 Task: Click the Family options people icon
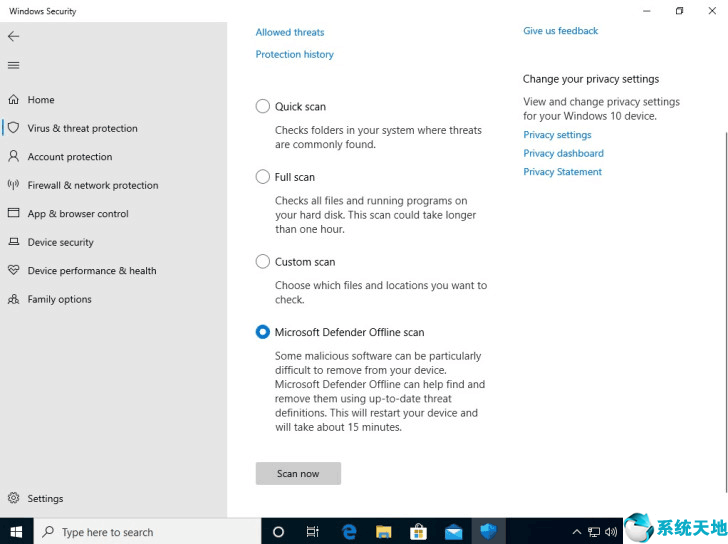14,299
